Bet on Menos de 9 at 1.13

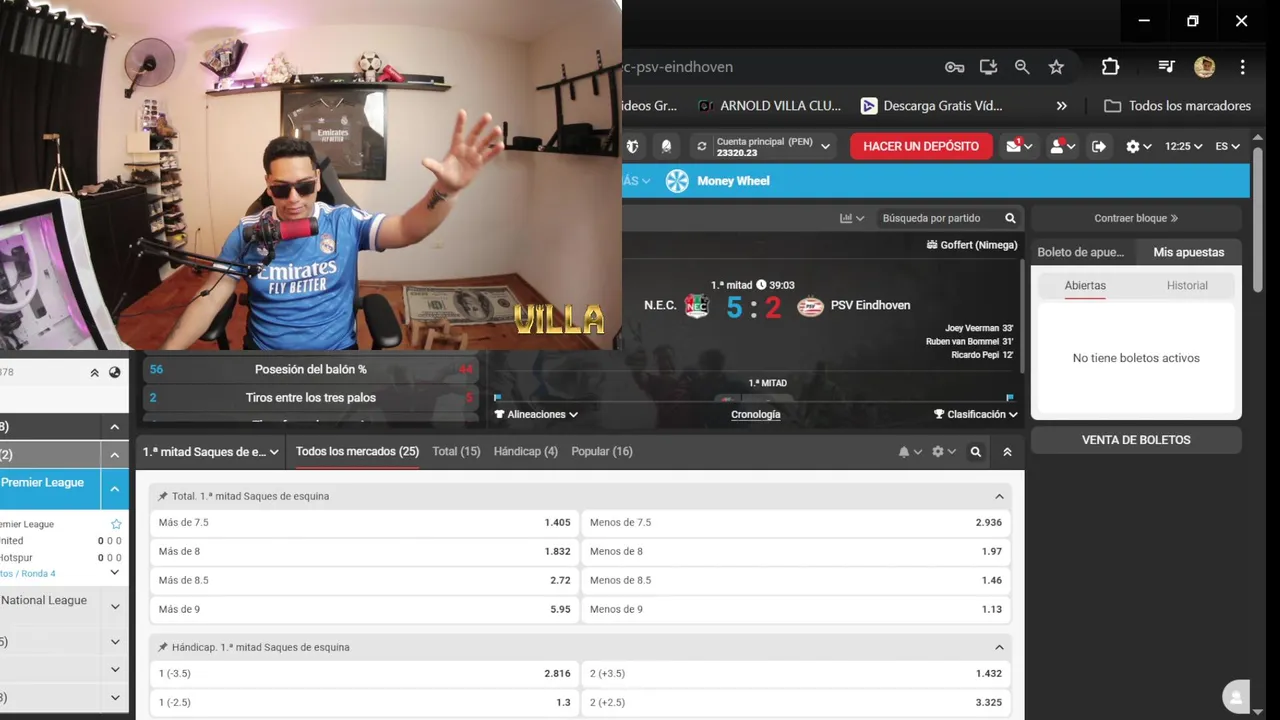pyautogui.click(x=795, y=609)
